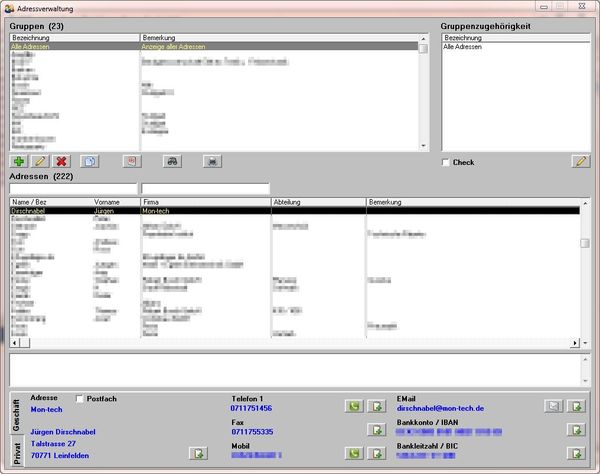This screenshot has height=474, width=600.
Task: Click the copy documents icon in toolbar
Action: click(90, 161)
